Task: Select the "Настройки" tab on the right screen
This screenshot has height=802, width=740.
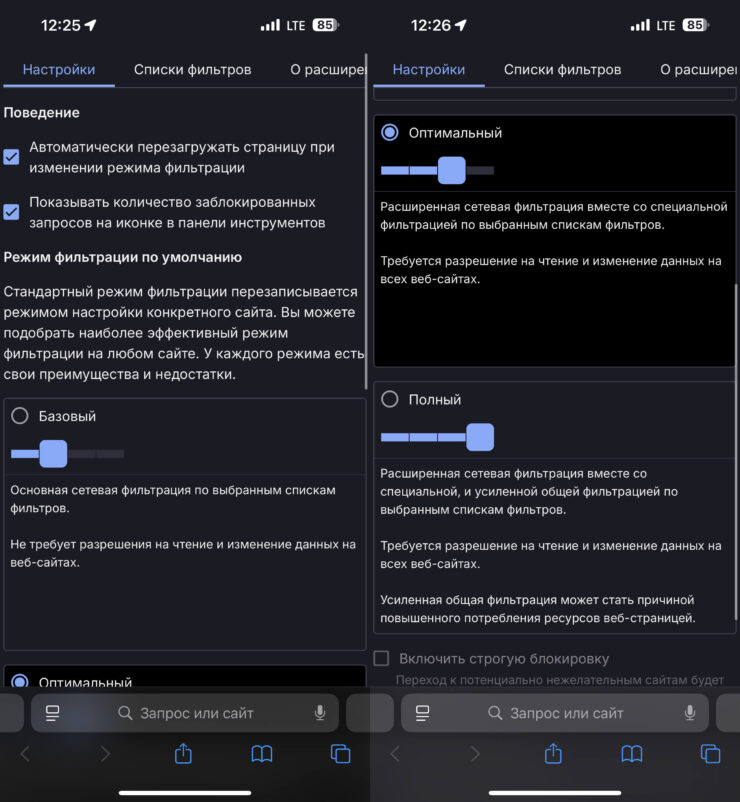Action: coord(429,70)
